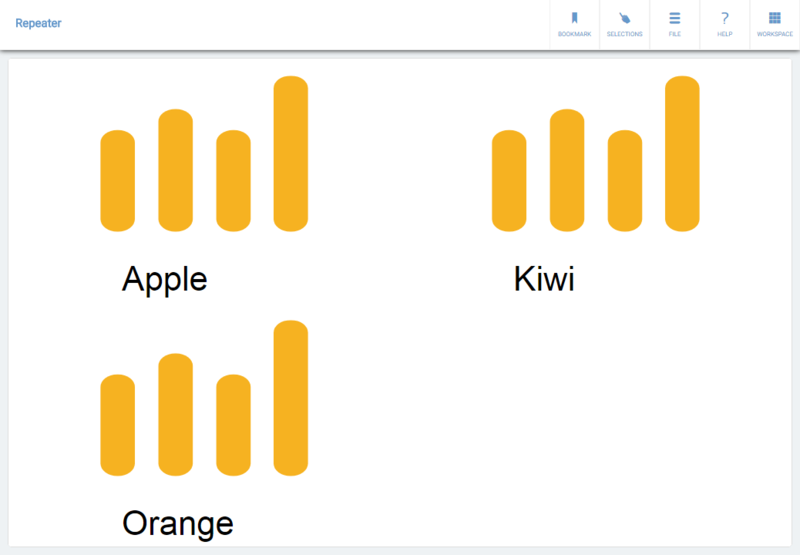Screen dimensions: 800x555
Task: Click the first bar in Apple chart
Action: pyautogui.click(x=118, y=181)
